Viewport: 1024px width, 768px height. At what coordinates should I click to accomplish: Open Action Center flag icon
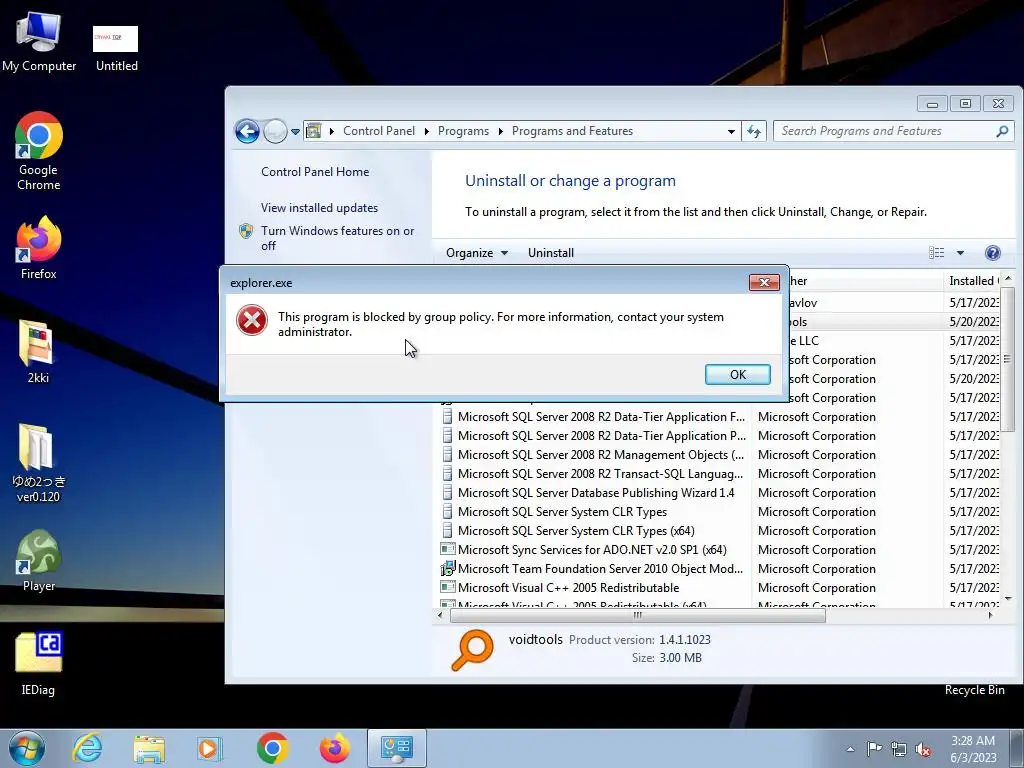click(x=874, y=748)
